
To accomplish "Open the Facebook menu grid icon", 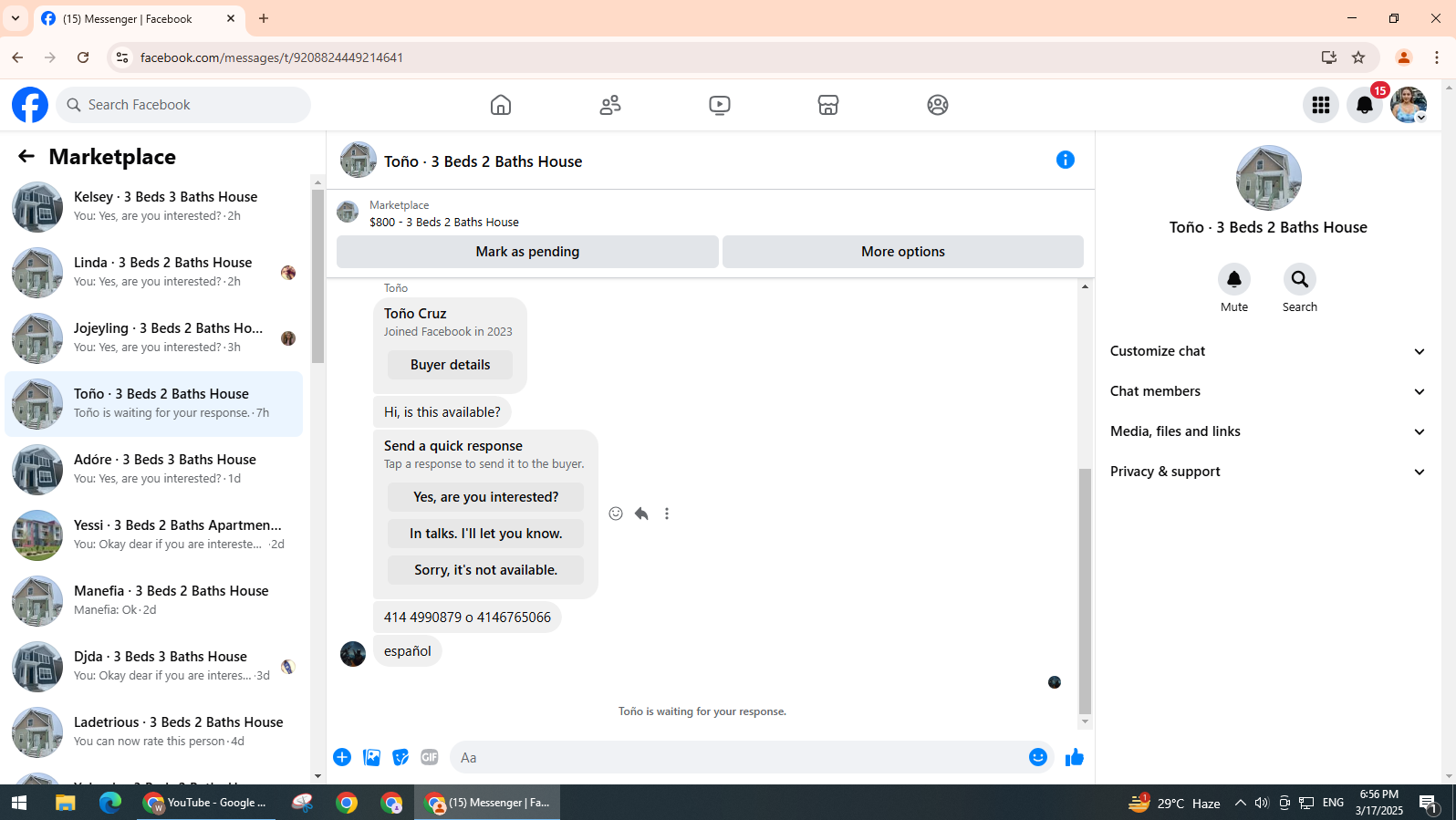I will pyautogui.click(x=1321, y=105).
